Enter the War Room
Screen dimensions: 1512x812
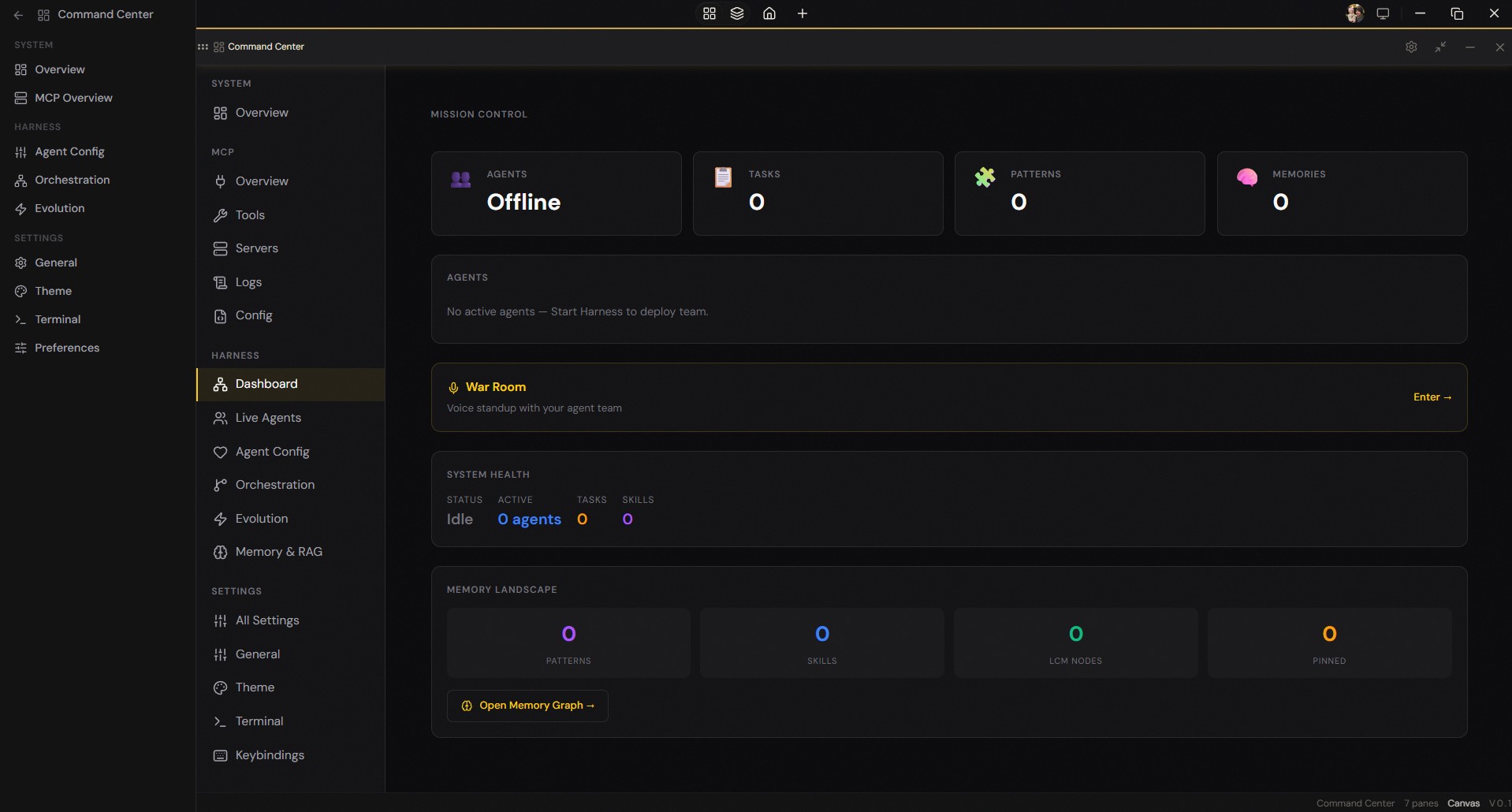[1432, 397]
